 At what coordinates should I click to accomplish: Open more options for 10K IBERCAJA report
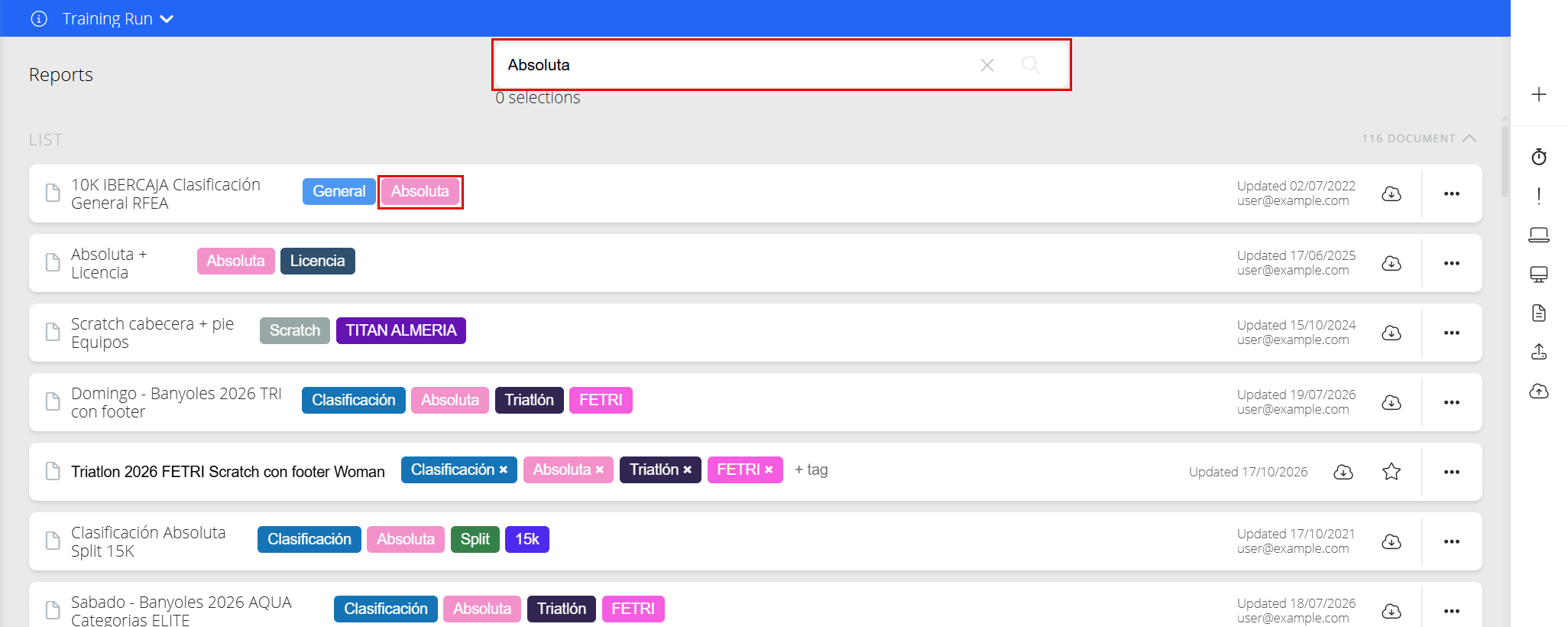[x=1452, y=193]
